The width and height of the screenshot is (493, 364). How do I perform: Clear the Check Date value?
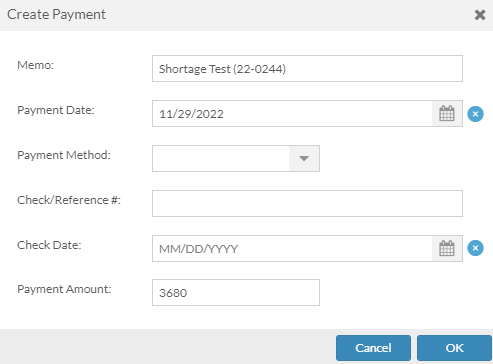pyautogui.click(x=475, y=248)
